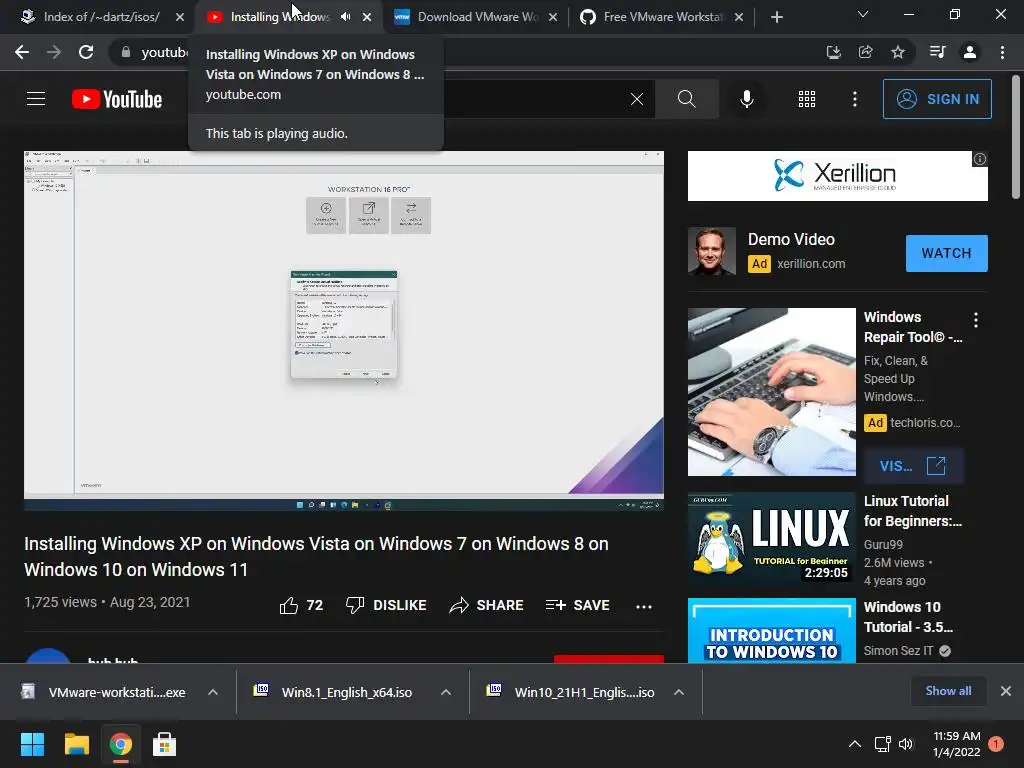Screen dimensions: 1024x768
Task: Open Chrome three-dot menu
Action: click(x=1002, y=52)
